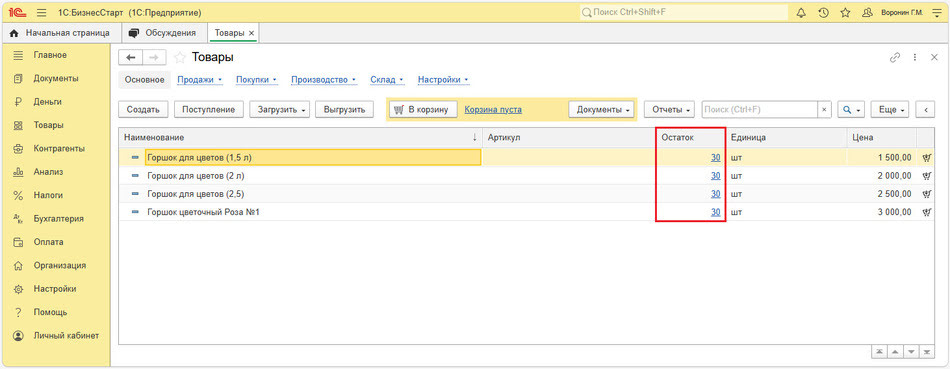
Task: Click the В корзину button
Action: (423, 110)
